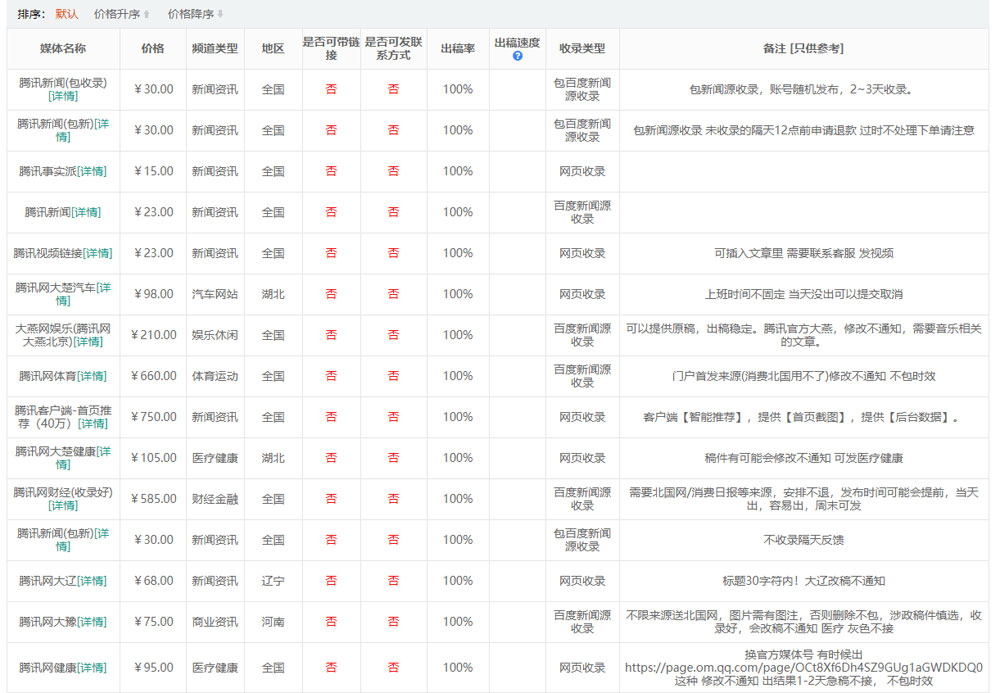Screen dimensions: 1000x693
Task: Open 详情 for 腾讯网财经(收录好)
Action: [x=63, y=505]
